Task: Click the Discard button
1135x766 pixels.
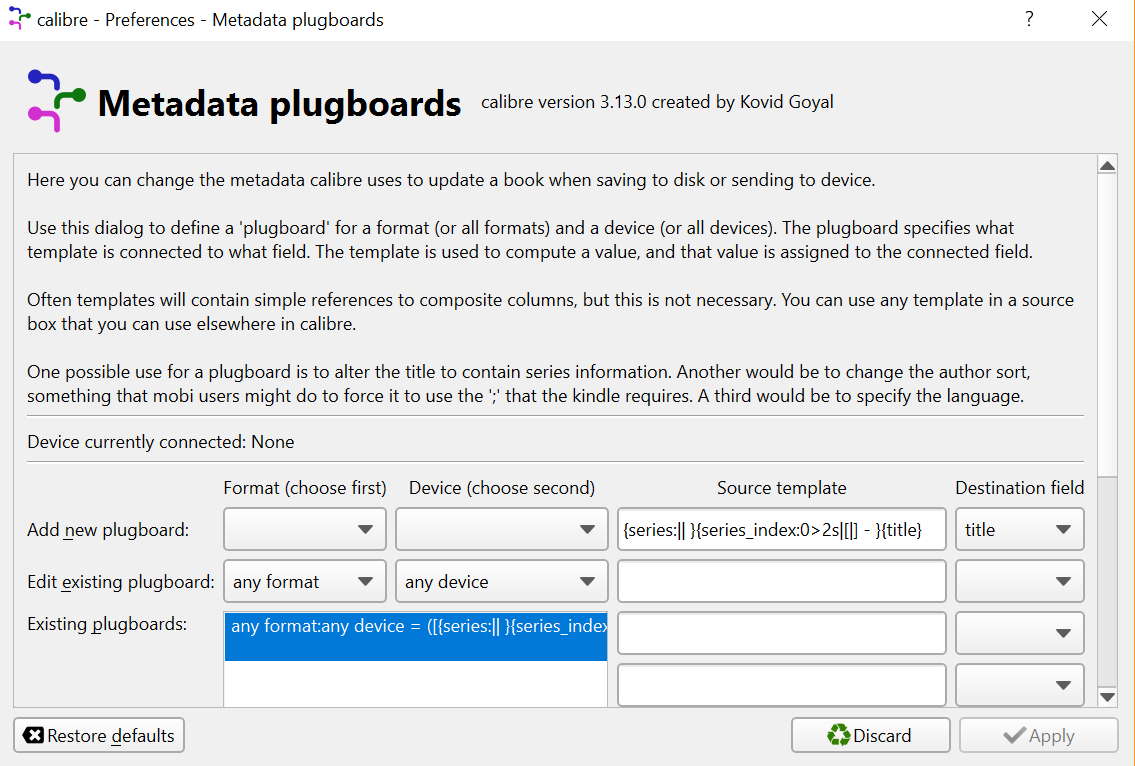Action: click(x=870, y=736)
